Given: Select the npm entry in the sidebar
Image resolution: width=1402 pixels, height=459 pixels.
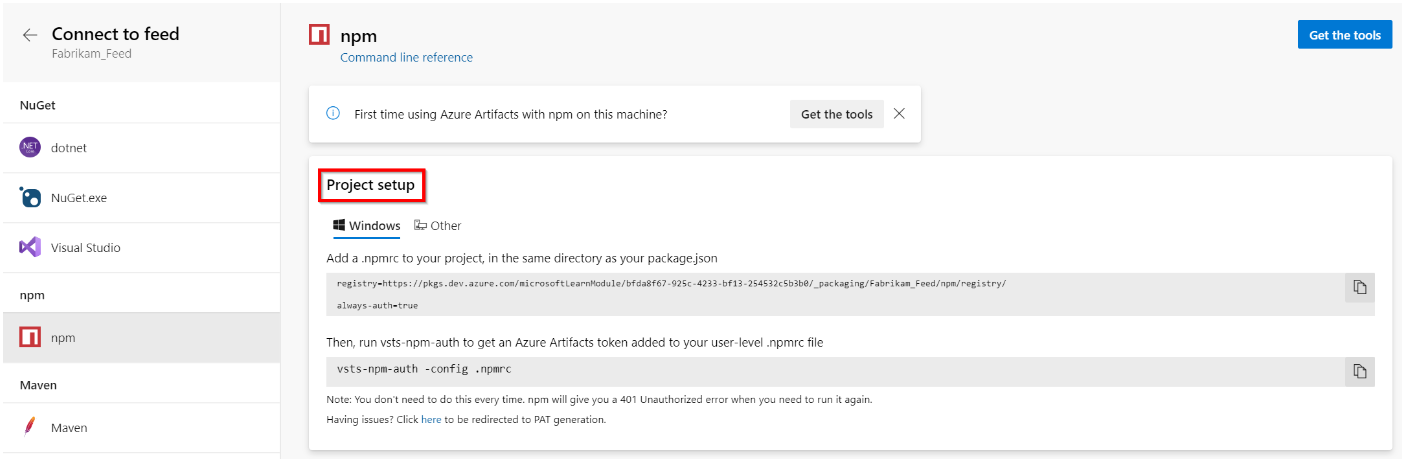Looking at the screenshot, I should point(62,338).
